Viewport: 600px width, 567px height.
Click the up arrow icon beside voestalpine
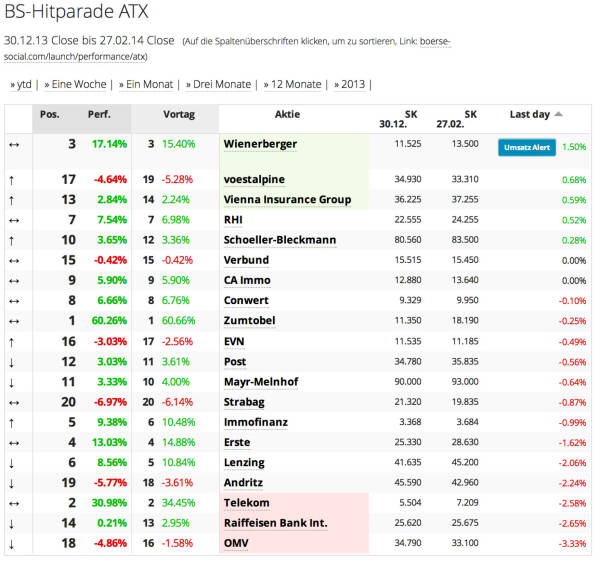pyautogui.click(x=11, y=179)
